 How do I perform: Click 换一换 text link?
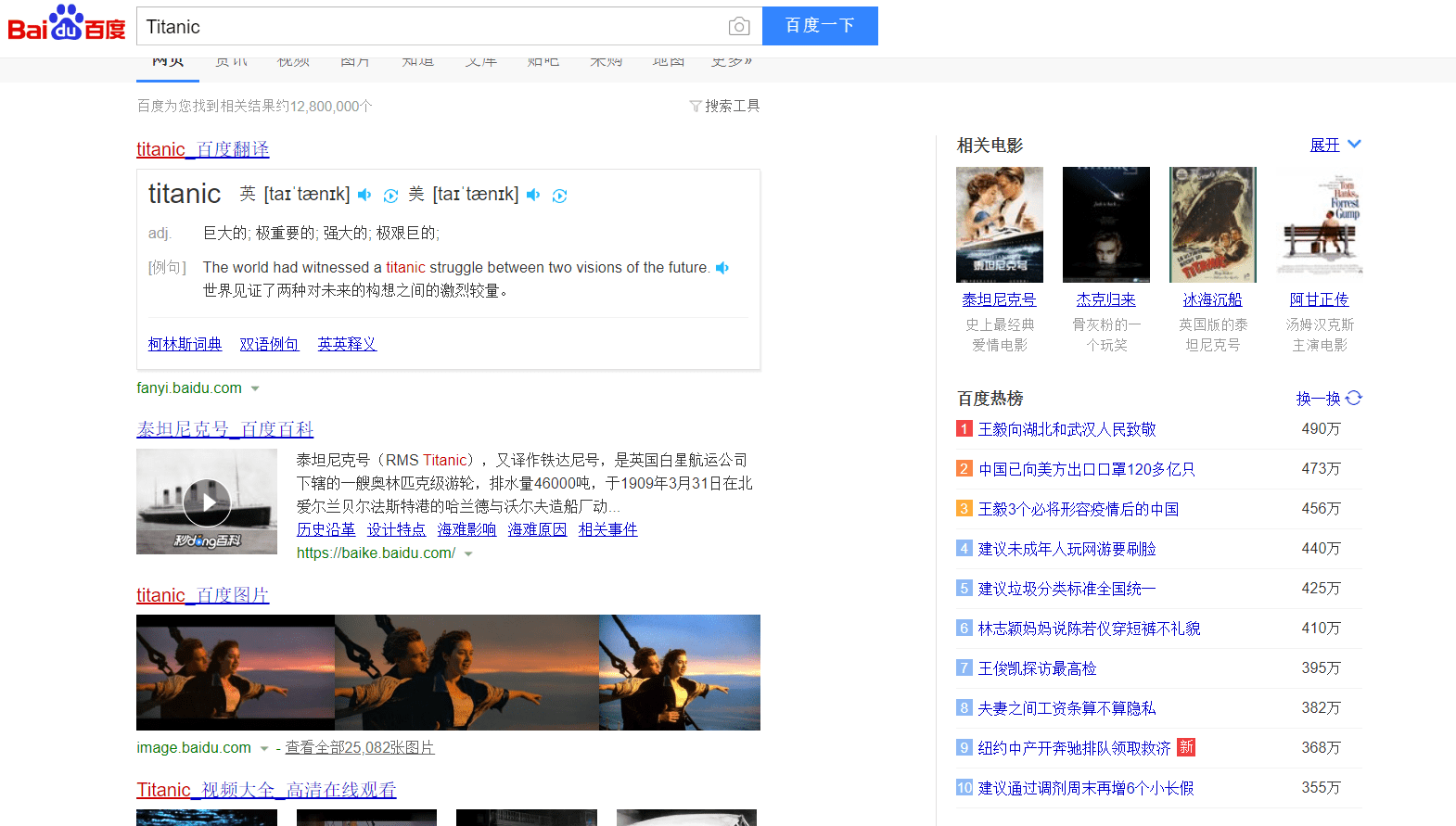pos(1319,399)
